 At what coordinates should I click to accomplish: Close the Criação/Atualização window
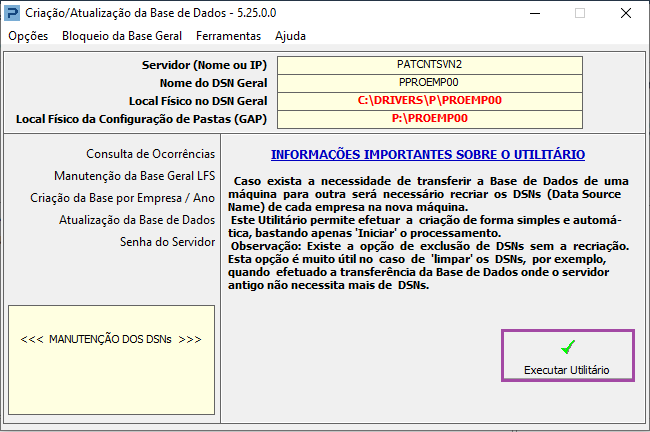626,13
